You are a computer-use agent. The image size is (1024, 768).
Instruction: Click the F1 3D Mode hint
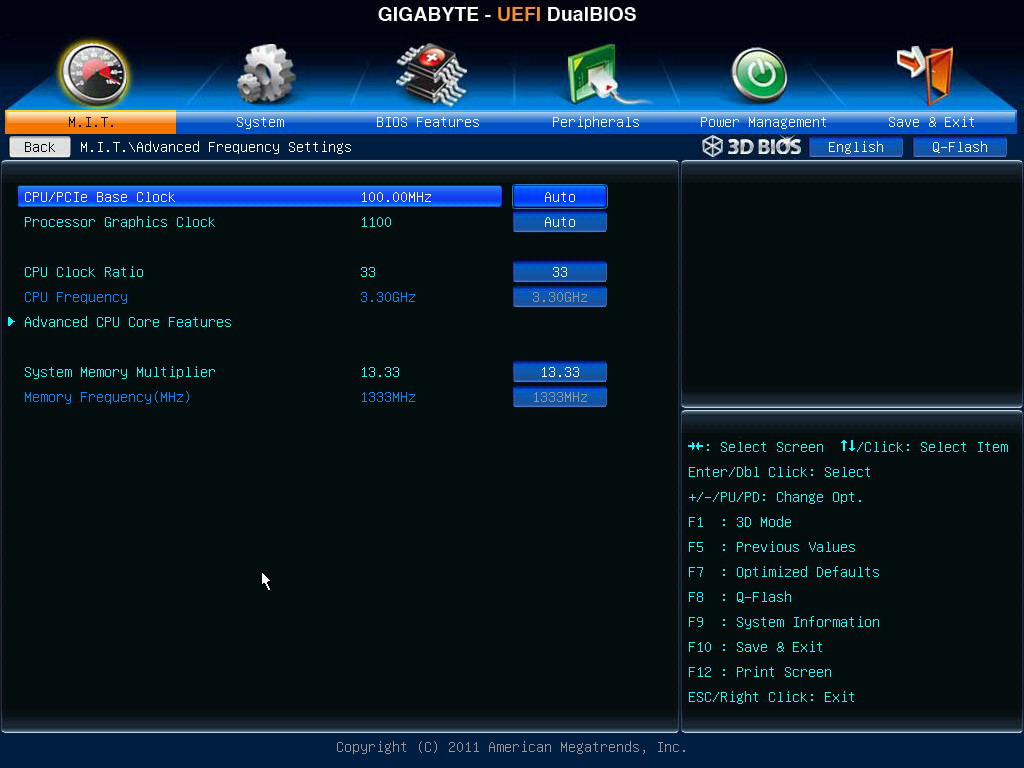(x=740, y=522)
